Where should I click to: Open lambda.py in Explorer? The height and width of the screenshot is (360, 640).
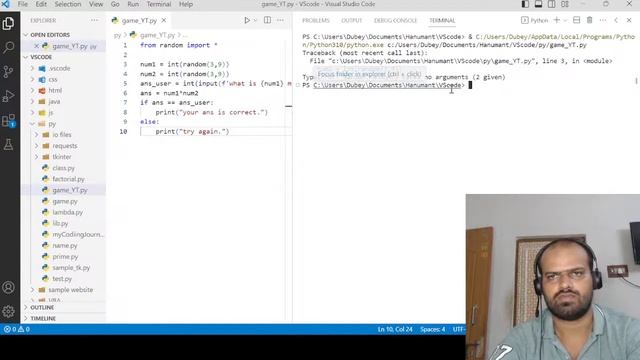pyautogui.click(x=67, y=212)
